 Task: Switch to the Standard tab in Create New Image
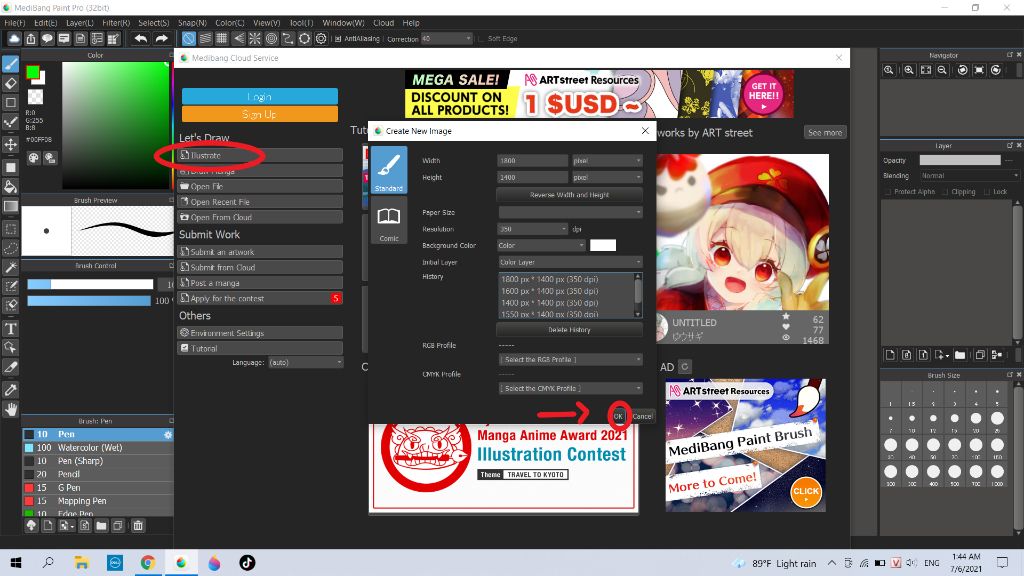[x=389, y=170]
